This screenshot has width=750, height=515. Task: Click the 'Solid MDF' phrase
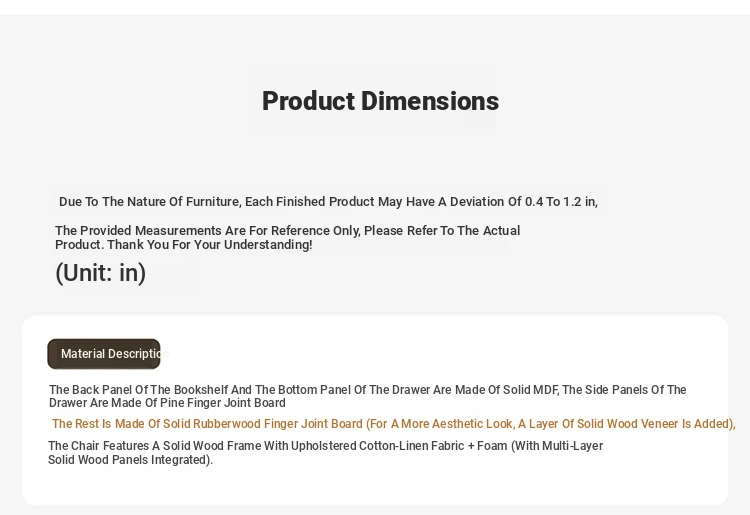pyautogui.click(x=526, y=390)
